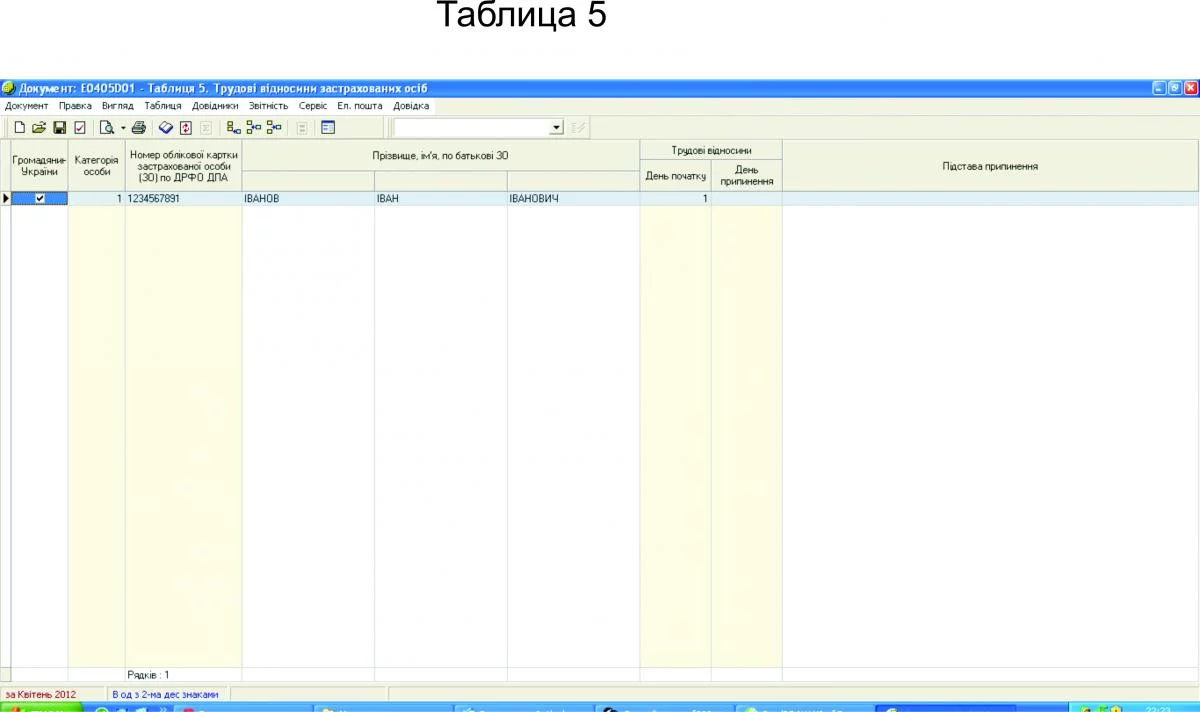Screen dimensions: 1200x712
Task: Click the red refresh recalculation icon
Action: [x=186, y=128]
